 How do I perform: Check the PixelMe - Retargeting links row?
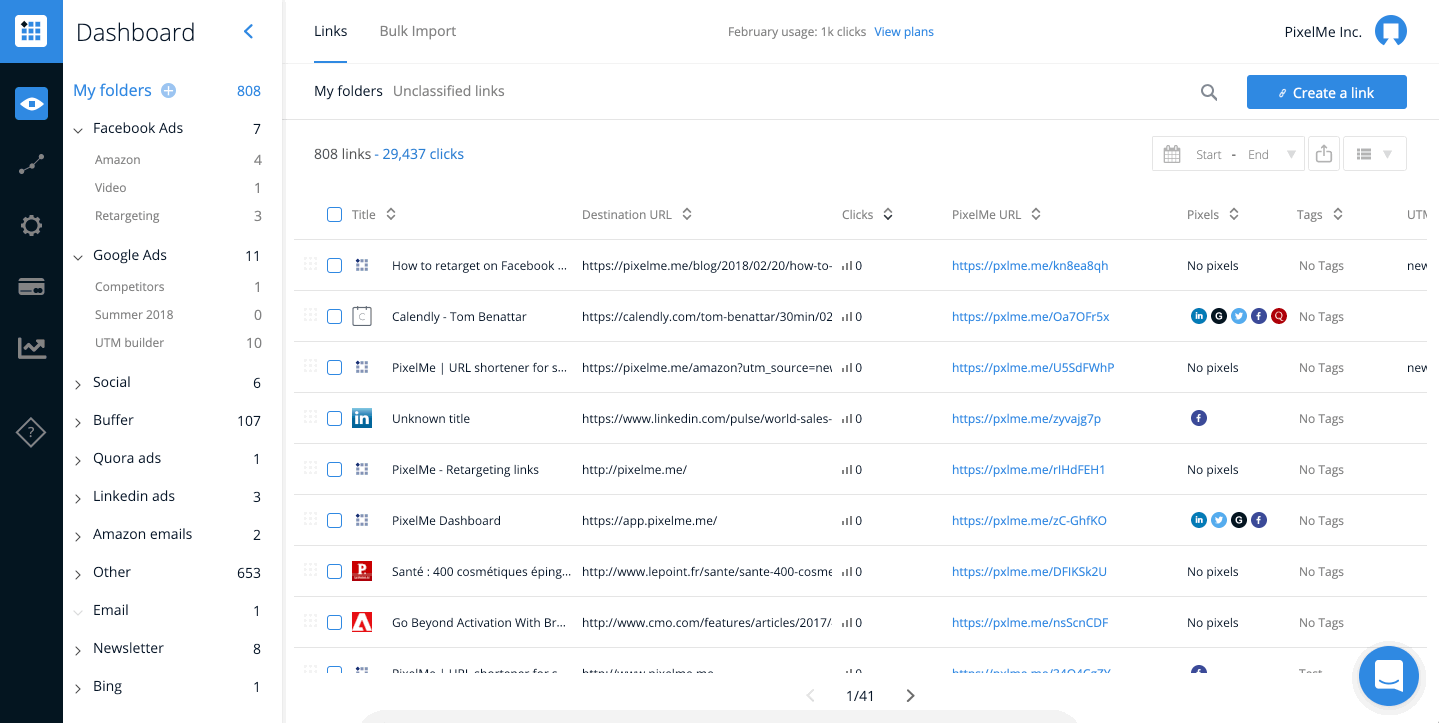(x=334, y=469)
